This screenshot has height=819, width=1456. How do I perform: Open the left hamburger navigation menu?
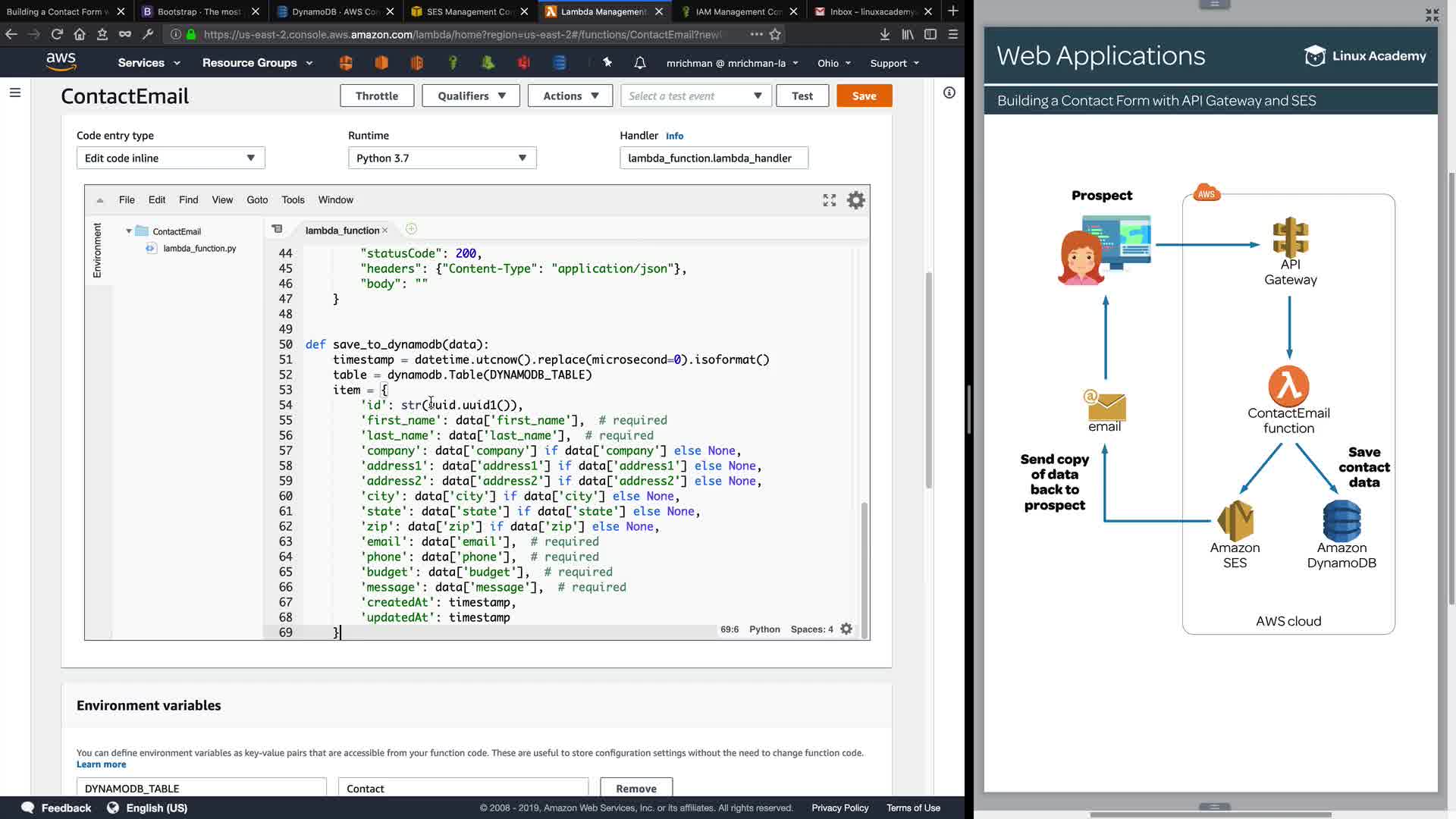coord(15,93)
